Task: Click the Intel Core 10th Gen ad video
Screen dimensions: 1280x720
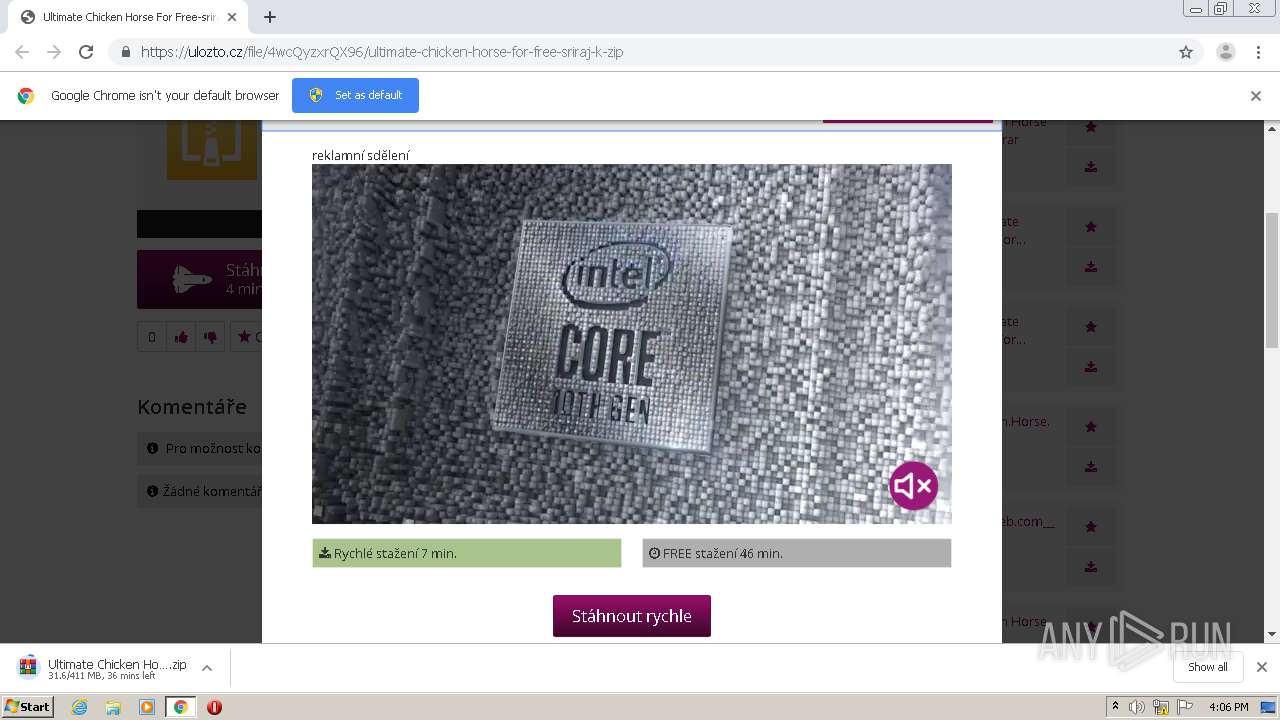Action: (x=631, y=344)
